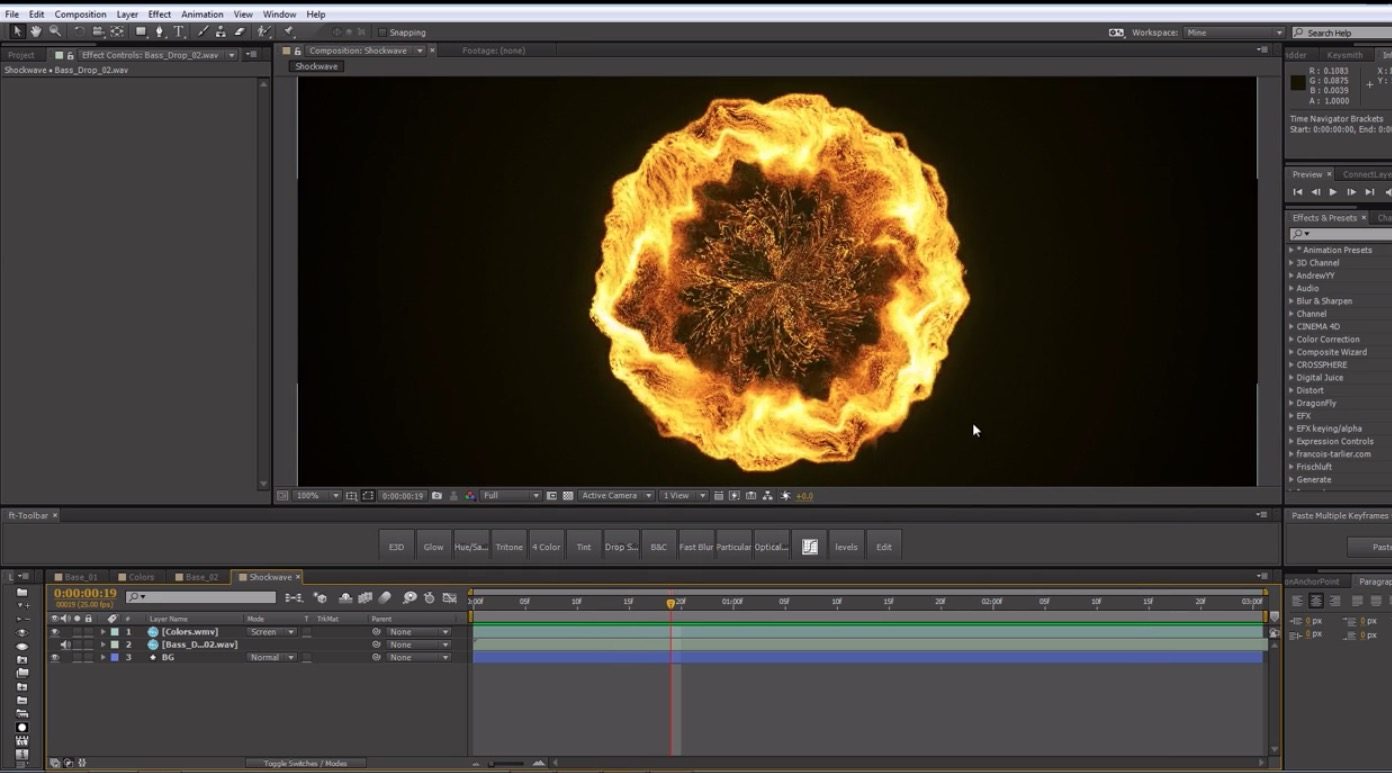Expand the Bass_D...02.wav layer properties
Viewport: 1392px width, 773px height.
[103, 645]
